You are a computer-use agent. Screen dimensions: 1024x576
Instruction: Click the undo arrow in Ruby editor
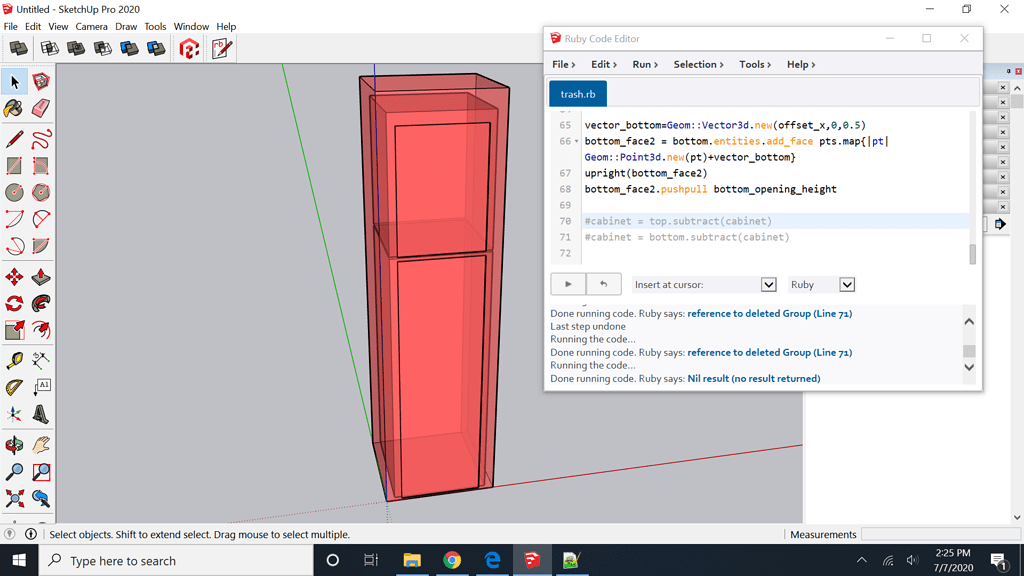pyautogui.click(x=605, y=284)
